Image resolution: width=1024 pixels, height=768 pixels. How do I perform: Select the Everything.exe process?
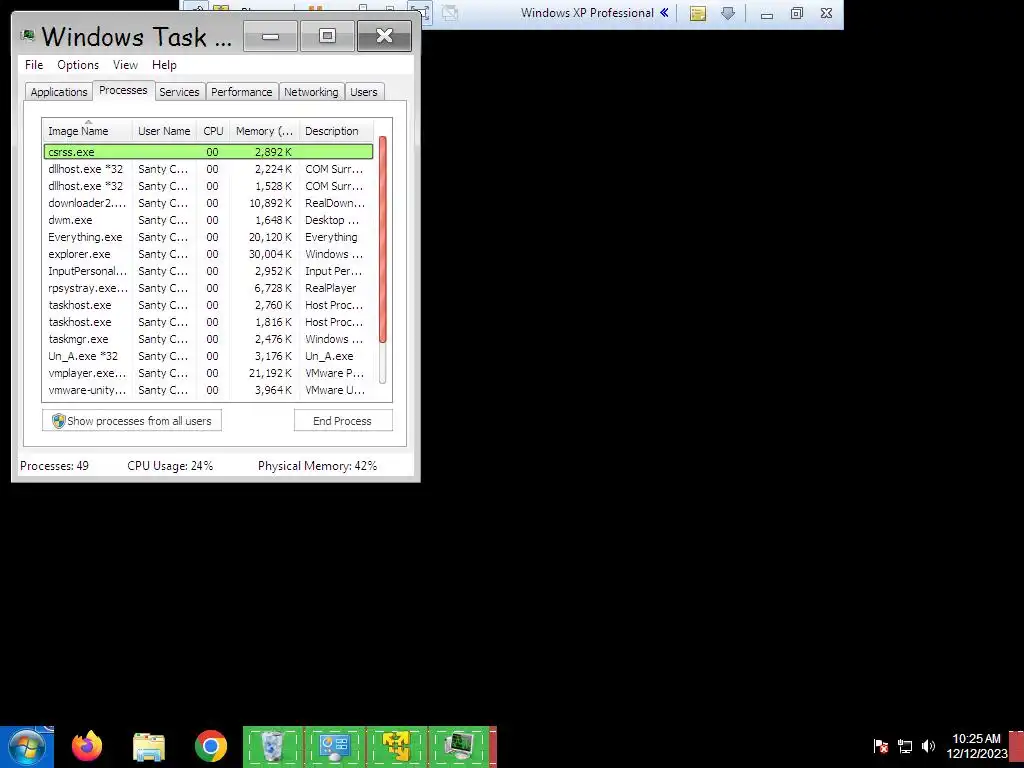point(208,236)
